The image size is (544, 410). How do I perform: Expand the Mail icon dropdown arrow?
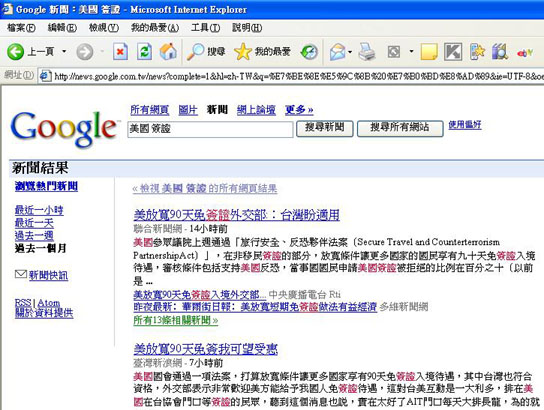[x=350, y=52]
